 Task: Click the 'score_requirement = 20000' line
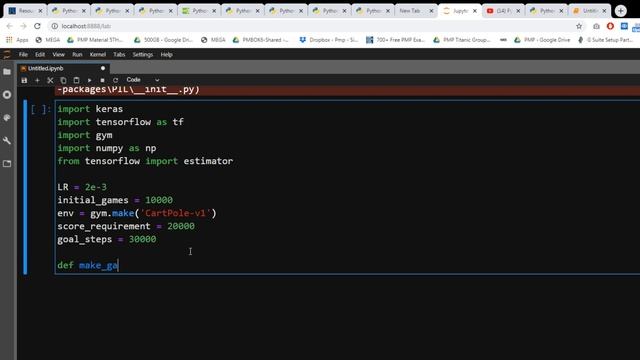point(126,226)
